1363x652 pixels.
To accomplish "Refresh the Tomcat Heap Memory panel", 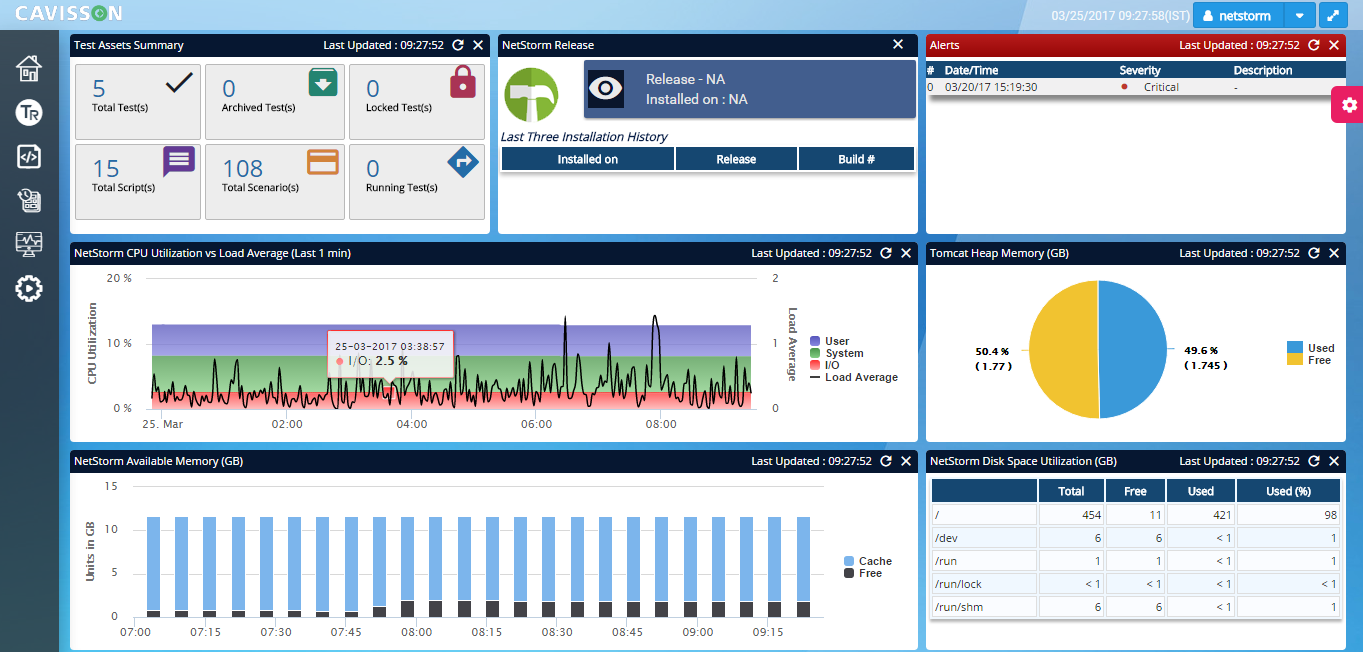I will tap(1314, 253).
